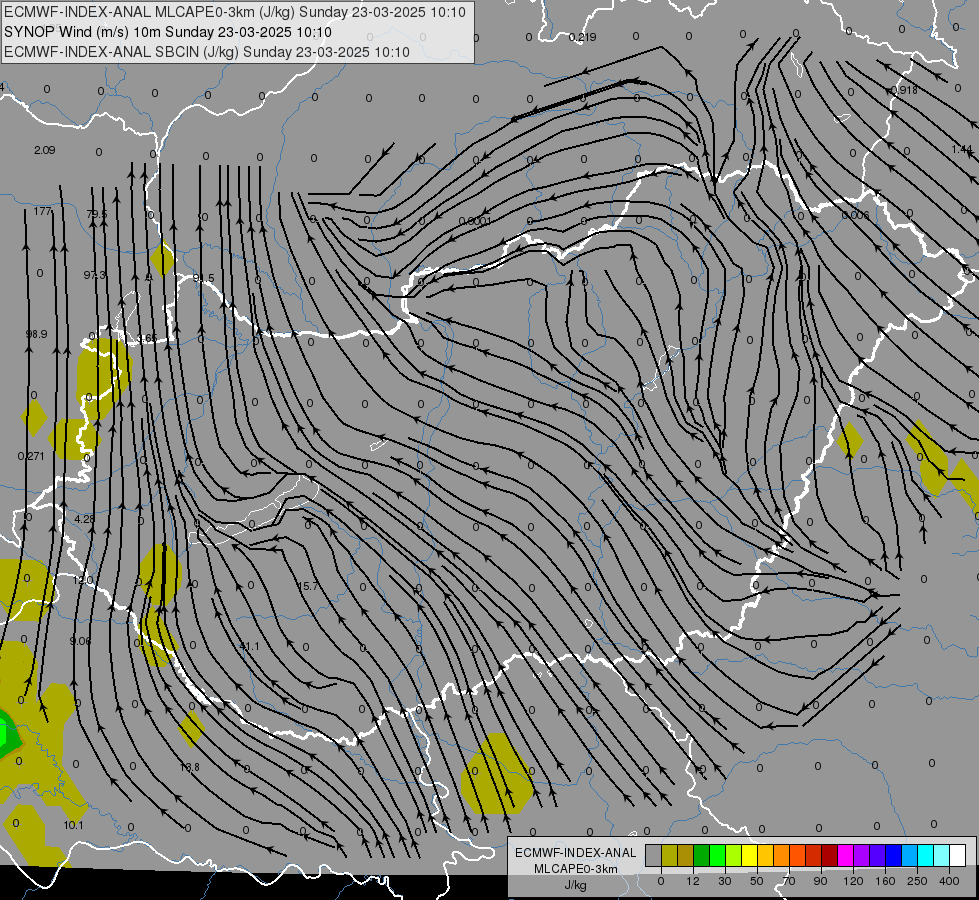Click the map value 91.5
Screen dimensions: 979x900
tap(204, 279)
